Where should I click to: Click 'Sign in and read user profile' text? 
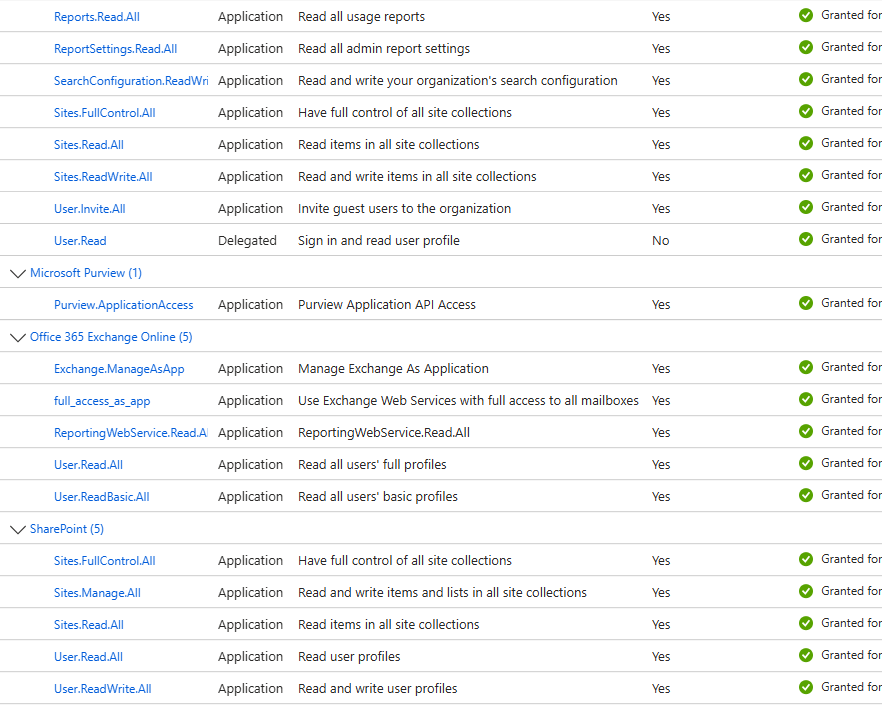click(379, 241)
